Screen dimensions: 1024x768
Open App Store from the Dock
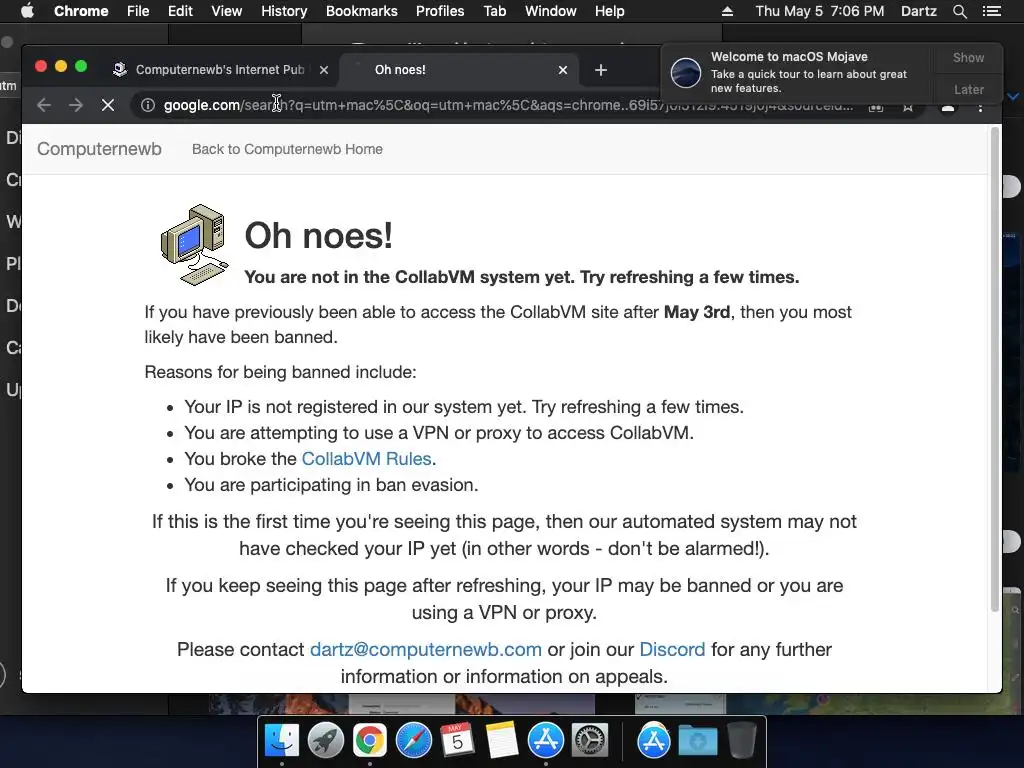click(545, 741)
